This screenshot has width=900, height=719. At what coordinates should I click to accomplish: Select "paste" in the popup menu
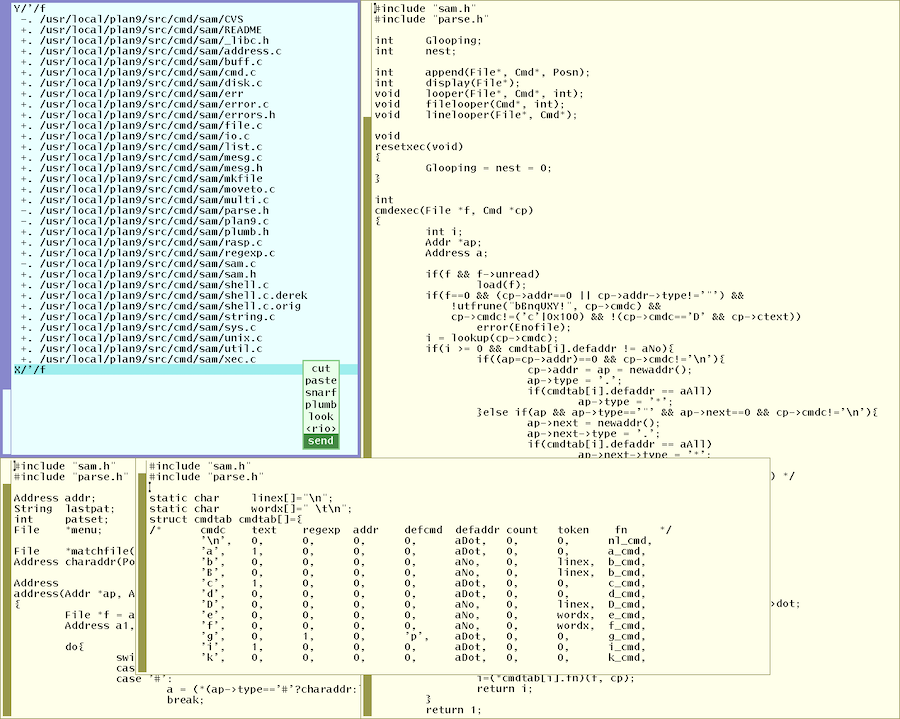point(321,381)
